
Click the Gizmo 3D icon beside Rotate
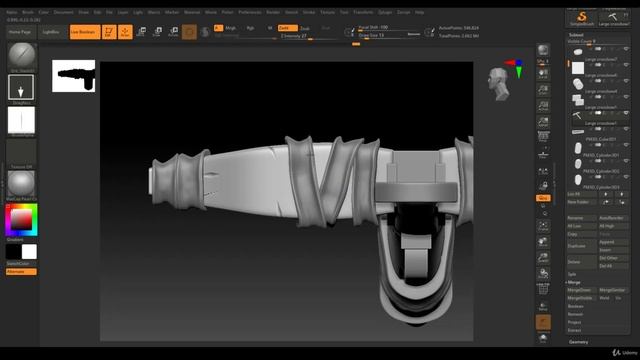[x=189, y=32]
